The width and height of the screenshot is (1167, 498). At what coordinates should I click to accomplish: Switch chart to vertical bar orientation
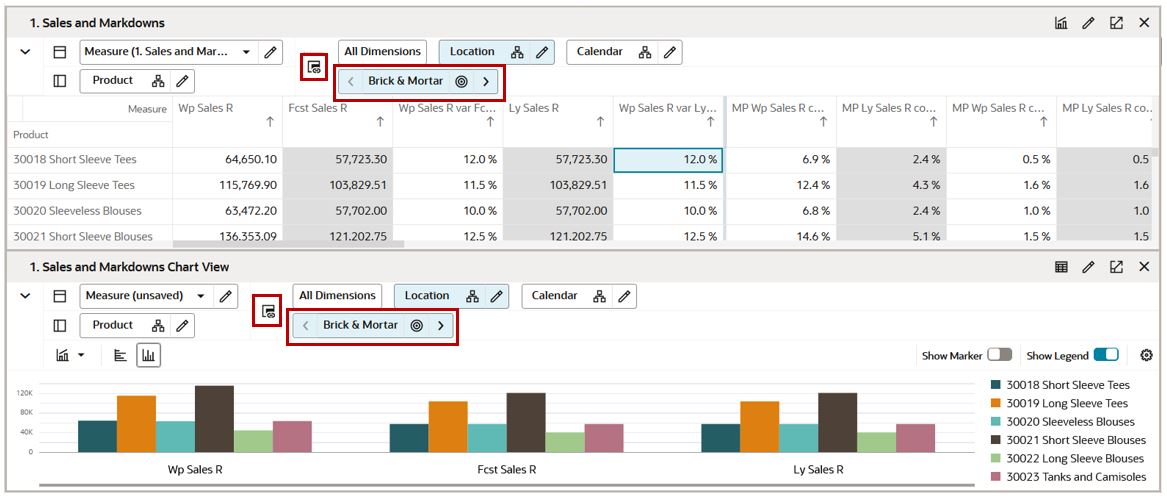coord(149,356)
